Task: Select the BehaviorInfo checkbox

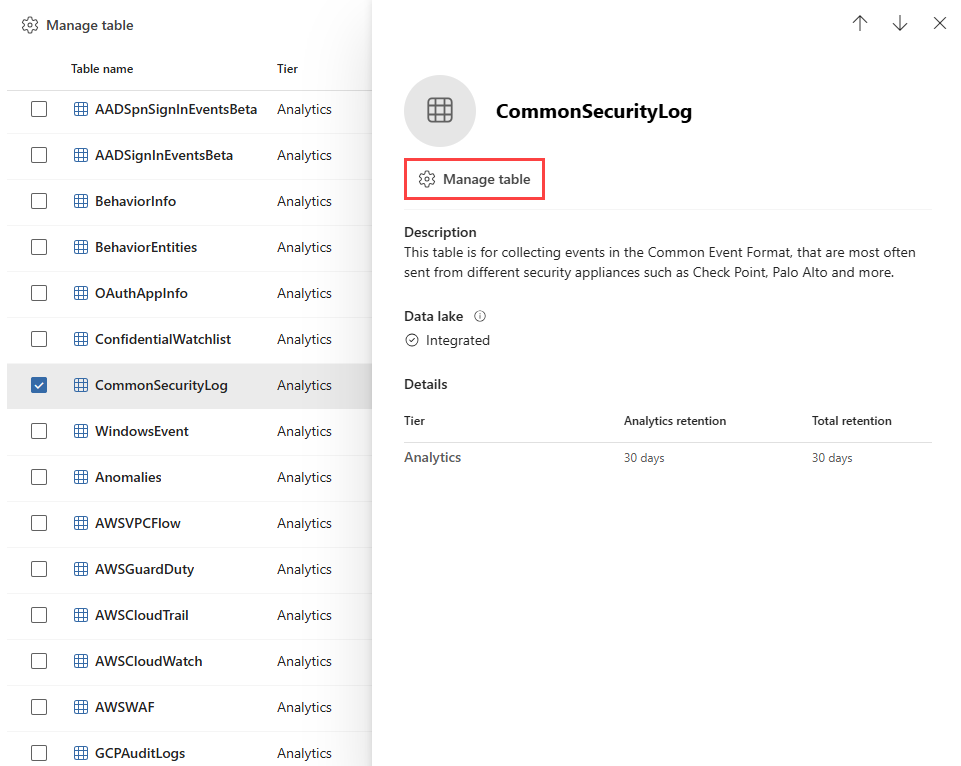Action: click(39, 201)
